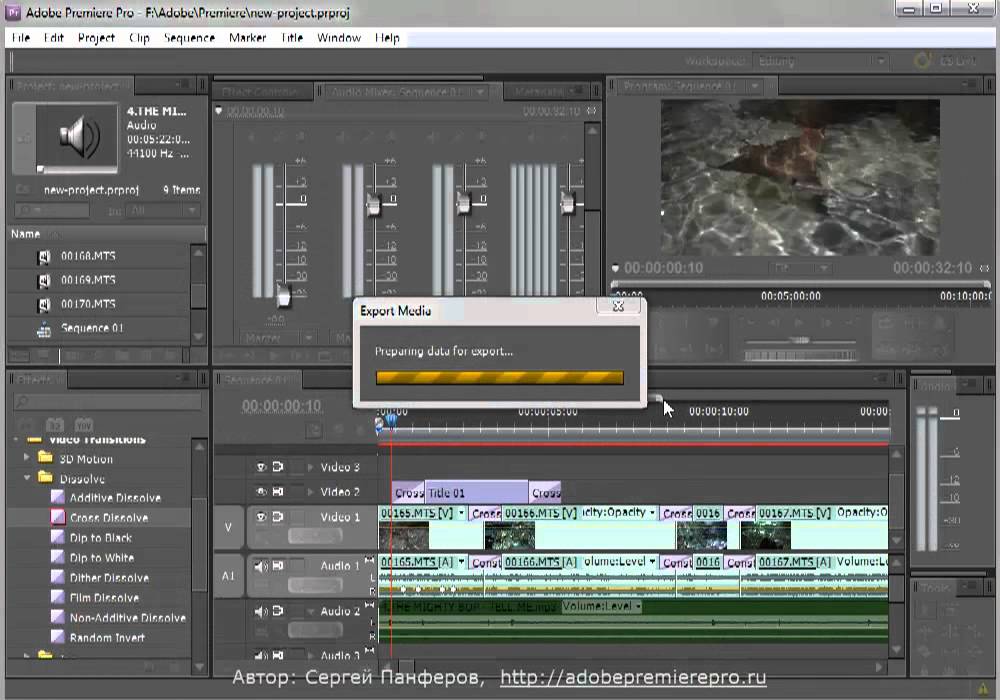
Task: Select the Dither Dissolve transition icon
Action: click(57, 577)
